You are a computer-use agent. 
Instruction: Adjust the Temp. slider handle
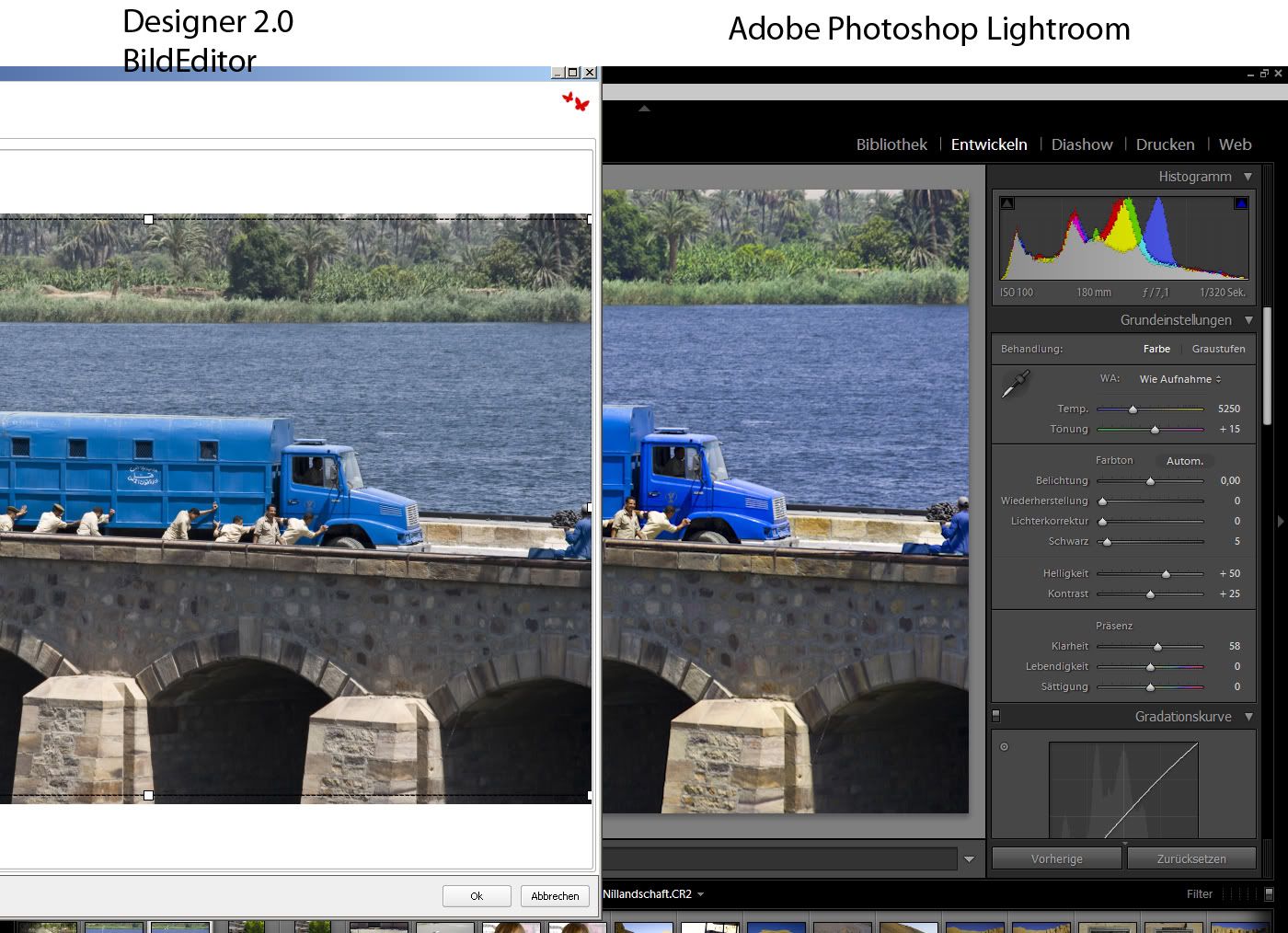(x=1133, y=409)
